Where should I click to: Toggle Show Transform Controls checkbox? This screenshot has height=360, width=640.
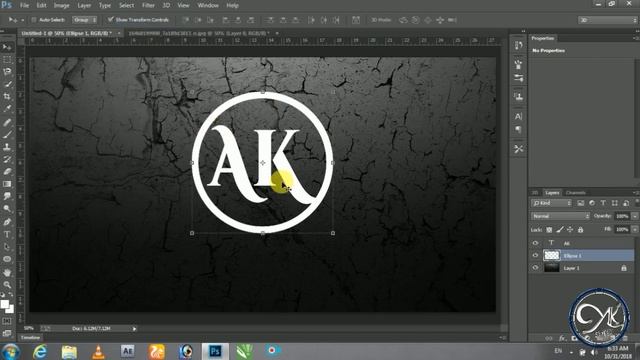110,20
